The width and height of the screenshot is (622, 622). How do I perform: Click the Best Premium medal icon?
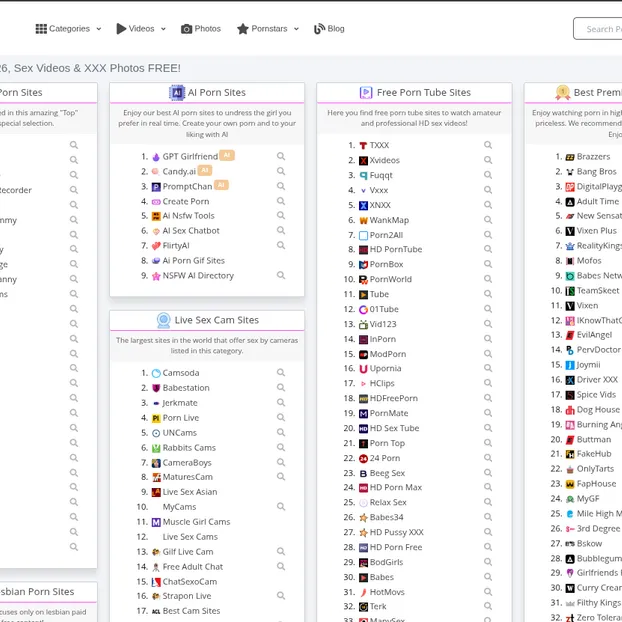coord(562,92)
